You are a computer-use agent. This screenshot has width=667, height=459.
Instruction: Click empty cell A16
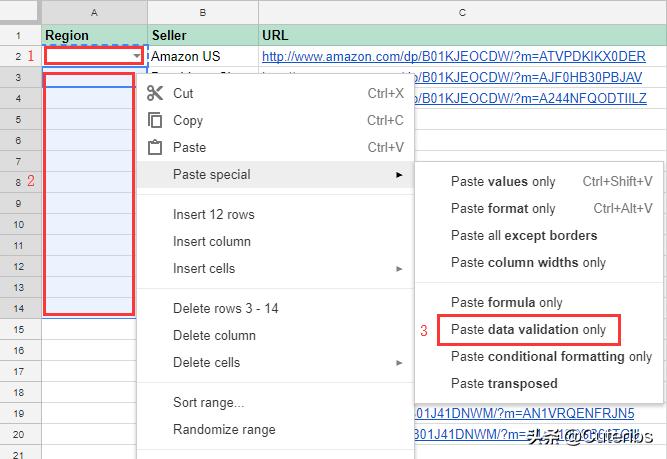point(89,350)
